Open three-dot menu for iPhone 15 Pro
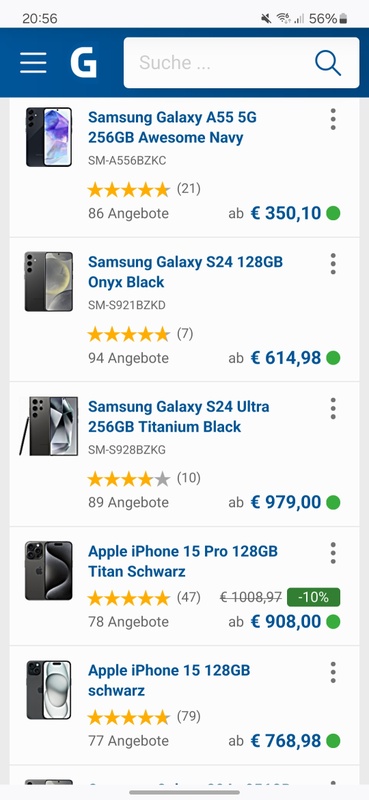369x800 pixels. 333,553
